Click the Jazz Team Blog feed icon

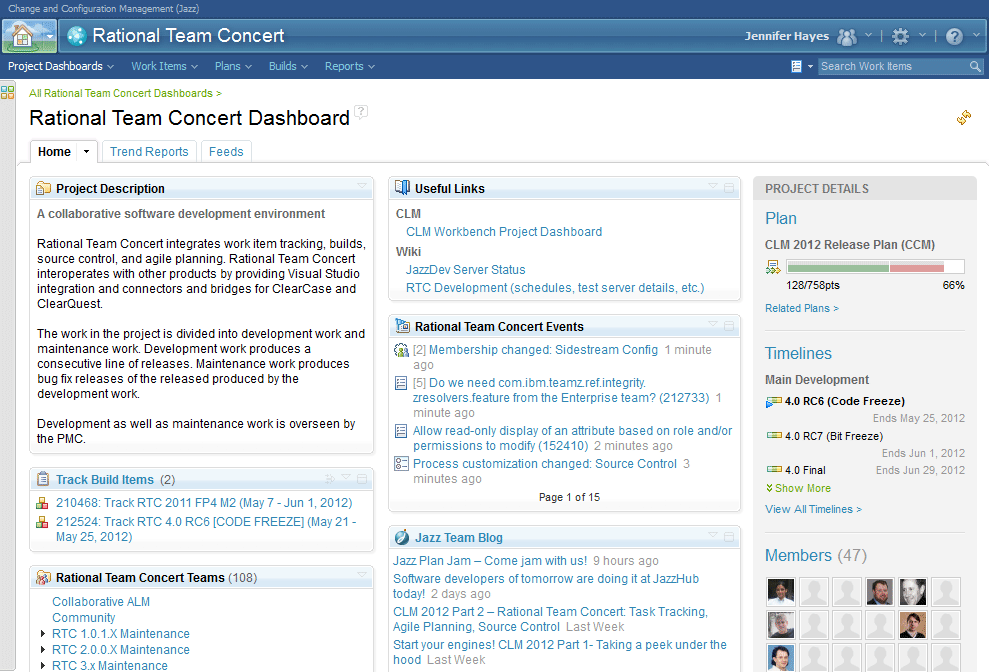pos(402,538)
